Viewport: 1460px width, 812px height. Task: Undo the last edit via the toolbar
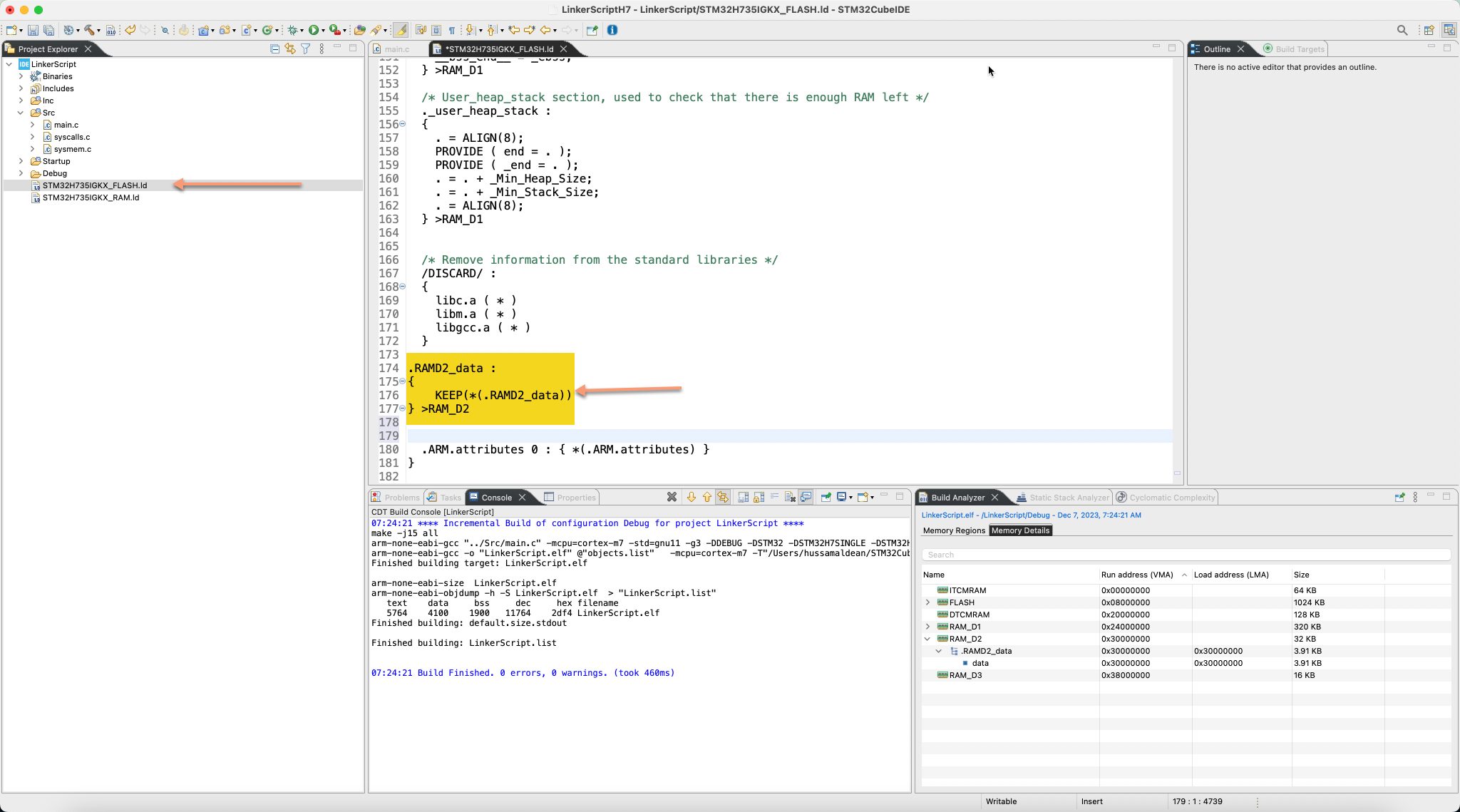point(130,31)
